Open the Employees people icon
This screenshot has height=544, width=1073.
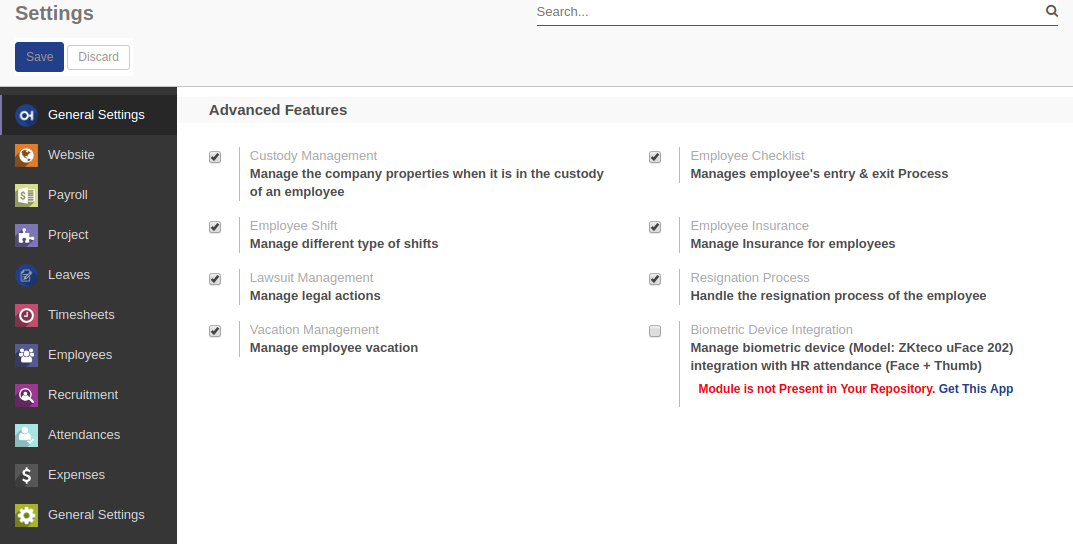tap(27, 355)
